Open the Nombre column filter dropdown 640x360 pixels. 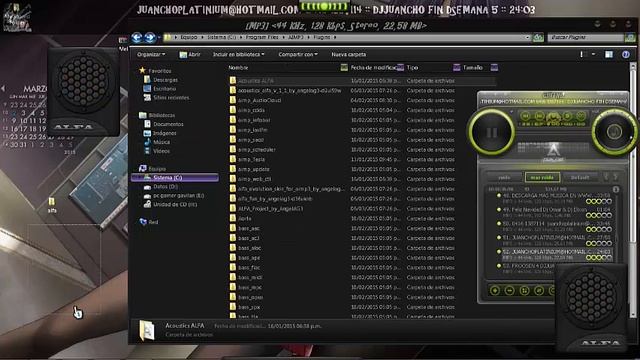click(x=344, y=68)
